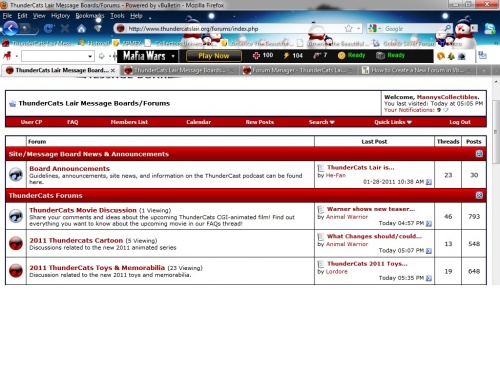This screenshot has height=375, width=500.
Task: Bookmark this page with the star icon
Action: tap(348, 29)
